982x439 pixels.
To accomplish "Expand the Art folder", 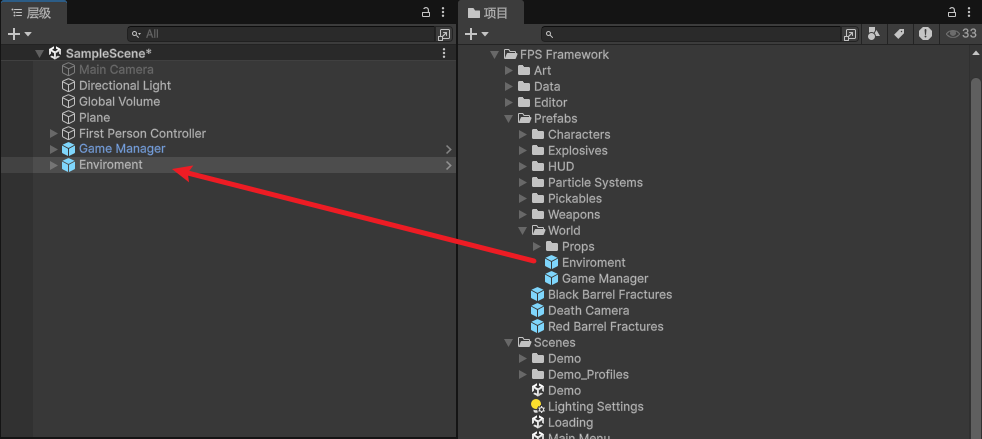I will coord(509,71).
